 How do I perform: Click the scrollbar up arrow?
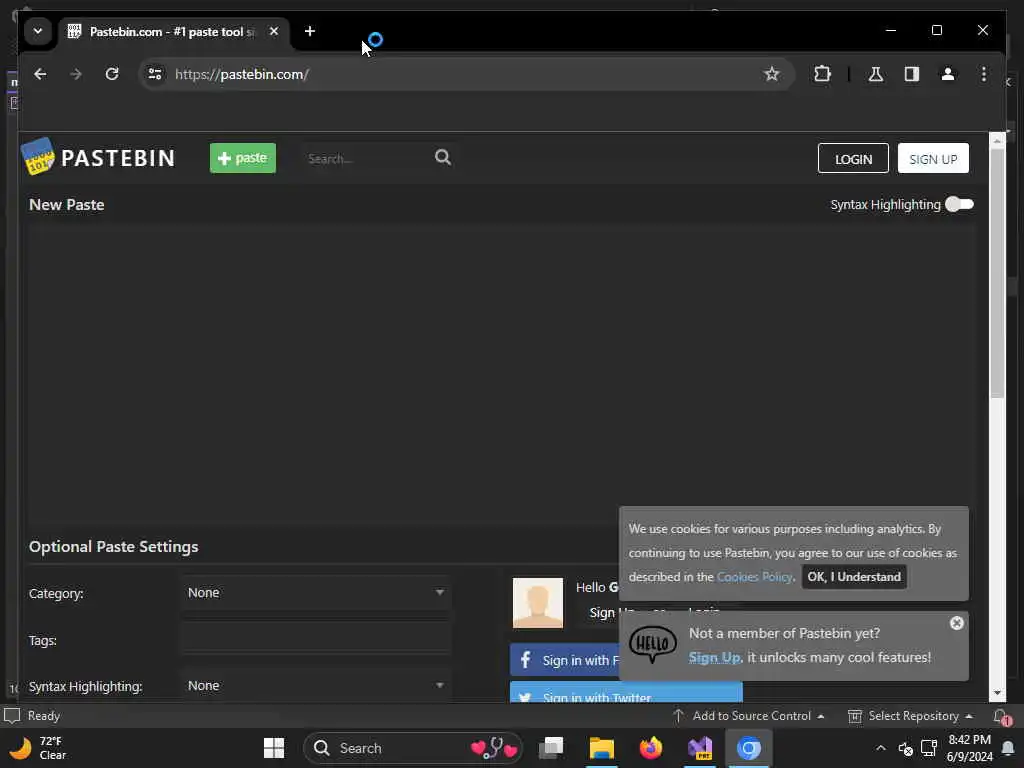coord(997,140)
